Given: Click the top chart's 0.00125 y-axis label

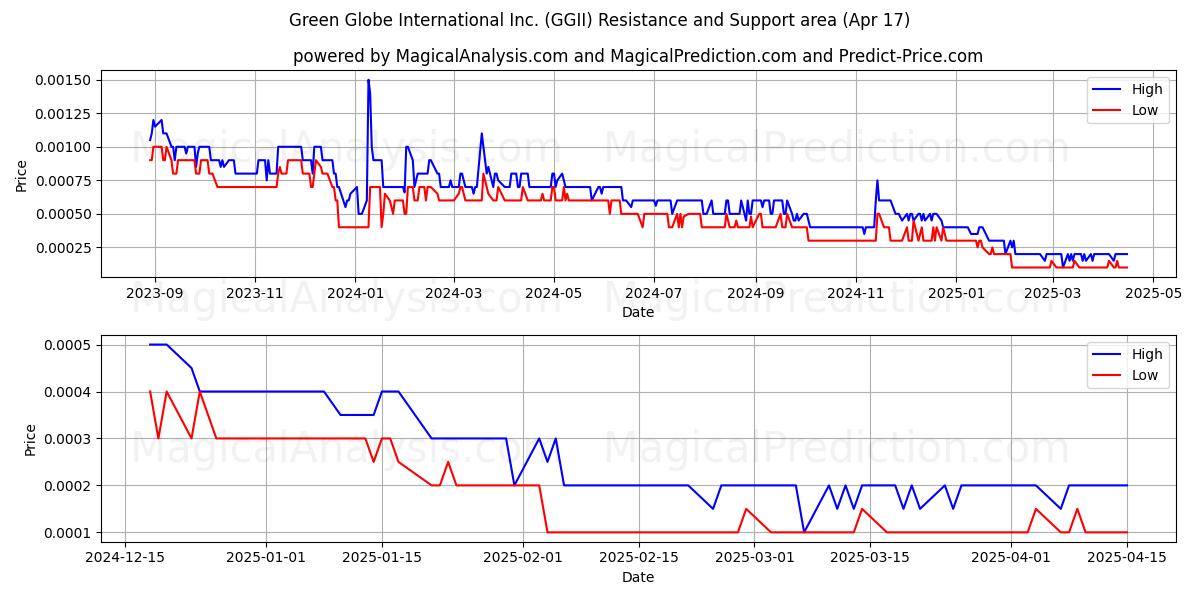Looking at the screenshot, I should tap(65, 114).
